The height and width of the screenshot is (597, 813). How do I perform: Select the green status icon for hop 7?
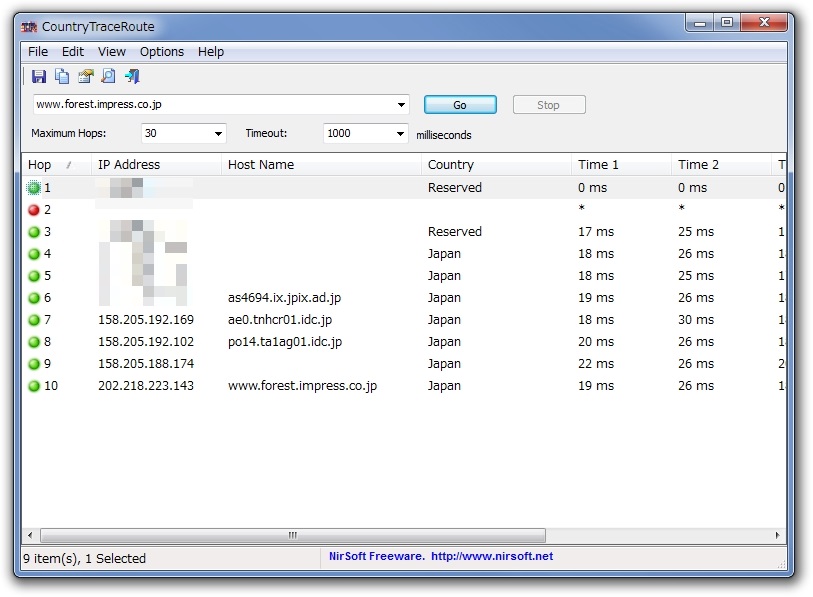point(34,320)
